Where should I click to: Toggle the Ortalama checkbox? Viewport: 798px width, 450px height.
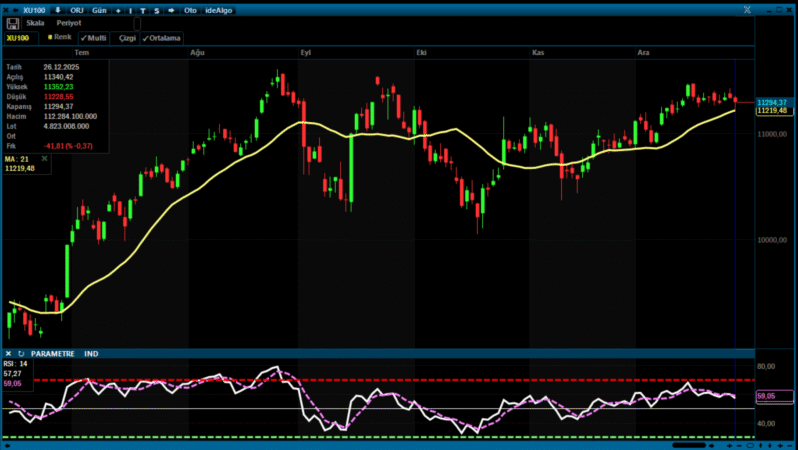tap(161, 38)
